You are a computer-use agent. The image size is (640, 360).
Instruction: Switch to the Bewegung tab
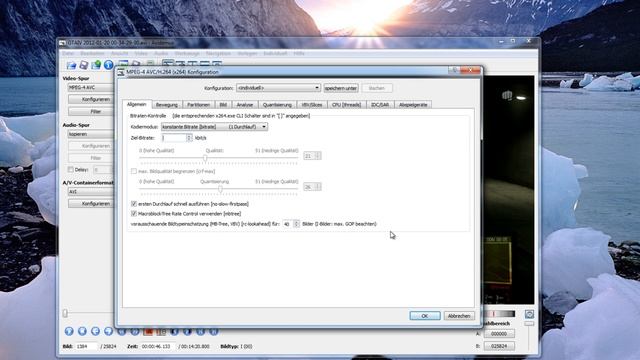(167, 105)
